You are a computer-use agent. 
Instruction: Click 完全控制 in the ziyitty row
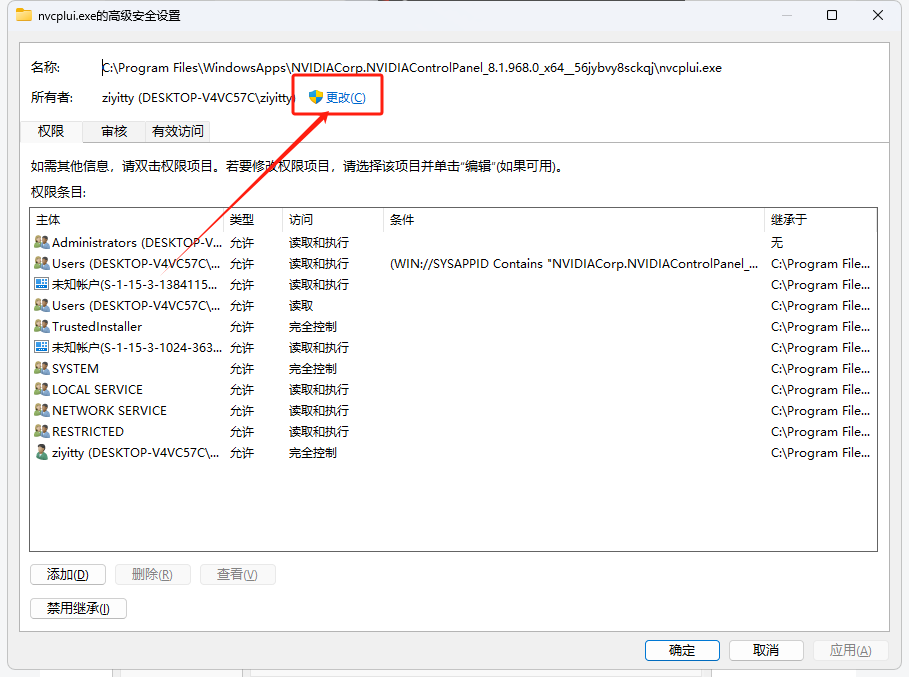point(313,453)
